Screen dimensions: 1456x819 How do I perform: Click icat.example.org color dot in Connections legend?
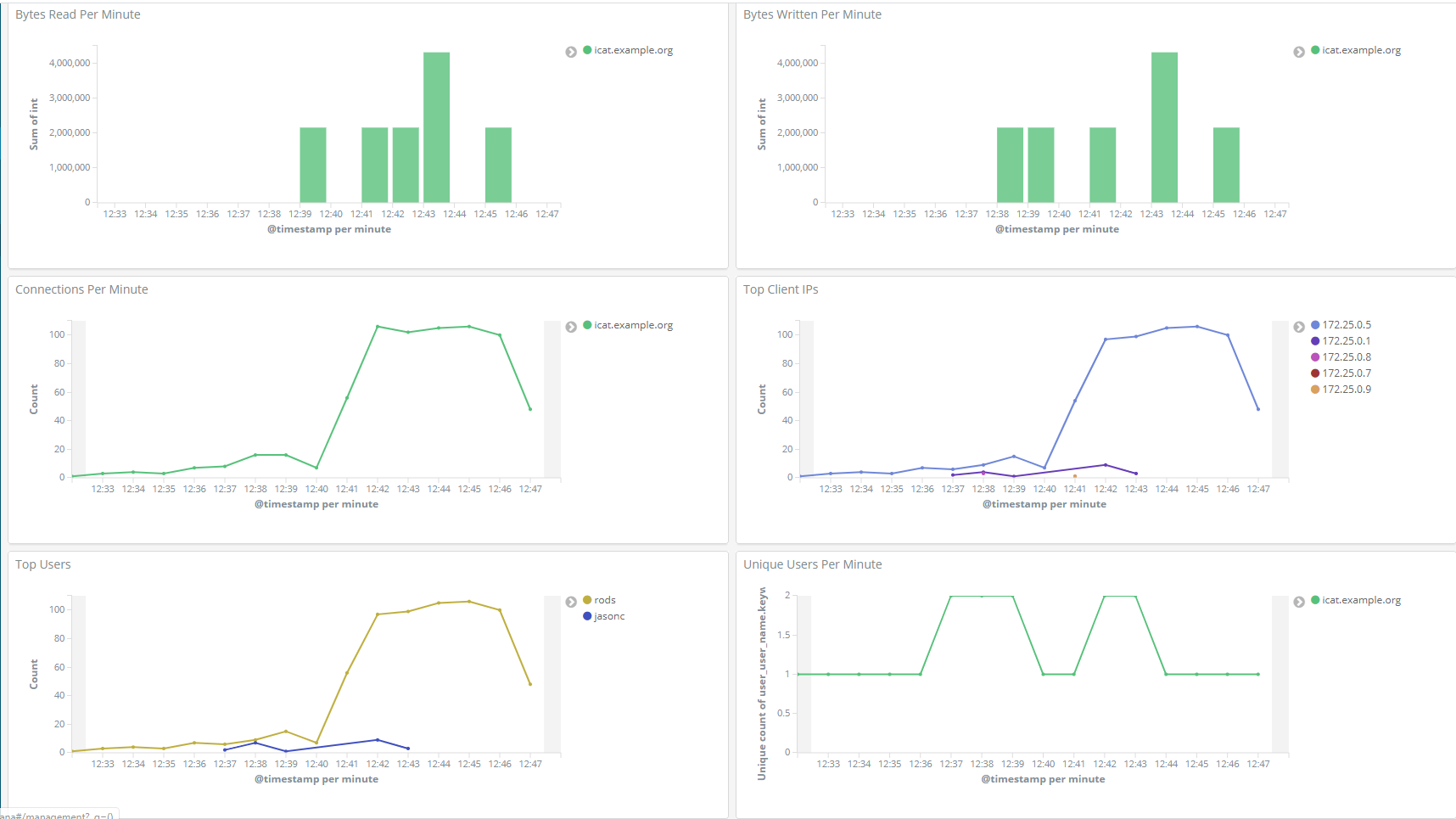coord(587,325)
